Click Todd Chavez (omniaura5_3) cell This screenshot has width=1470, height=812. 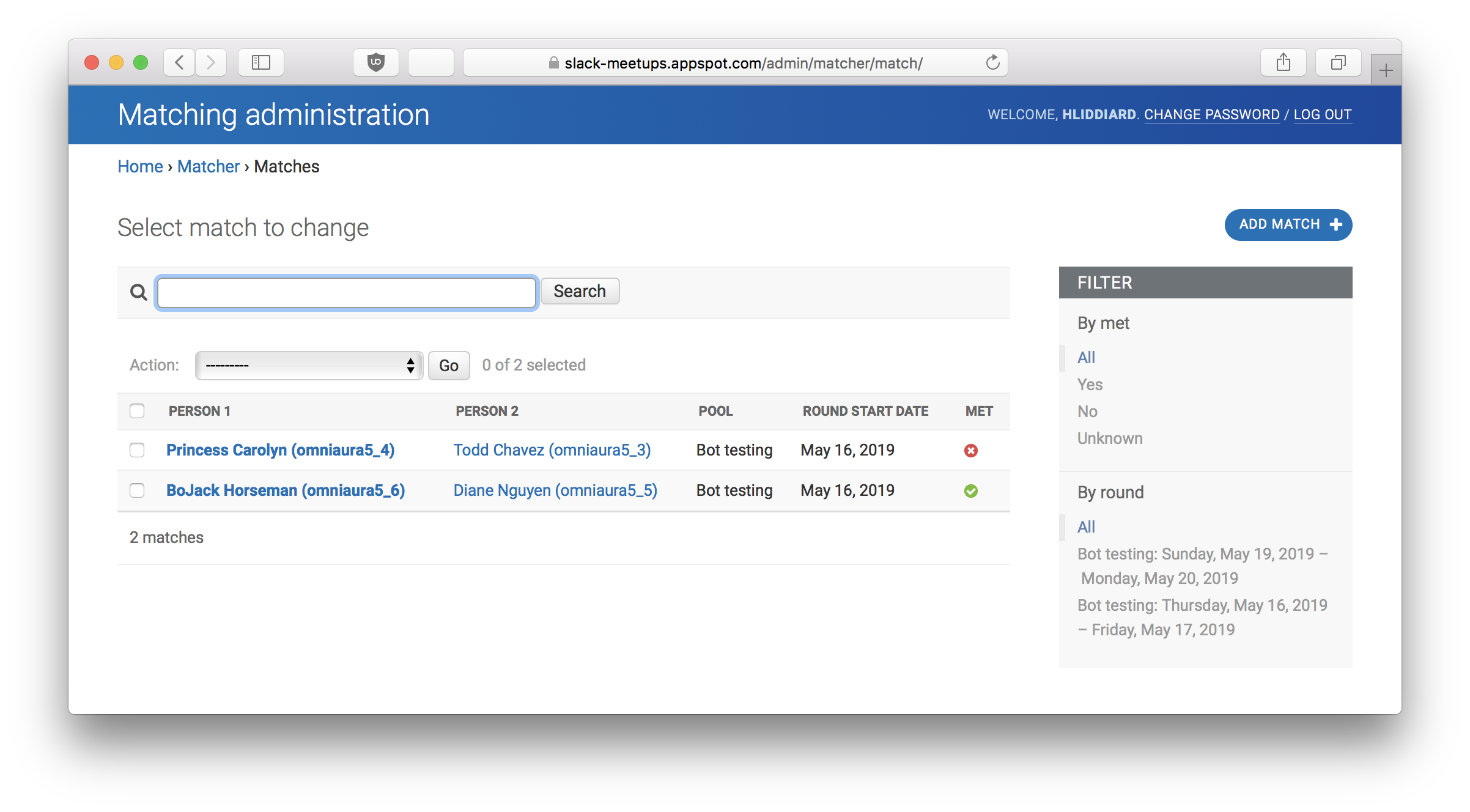point(552,450)
